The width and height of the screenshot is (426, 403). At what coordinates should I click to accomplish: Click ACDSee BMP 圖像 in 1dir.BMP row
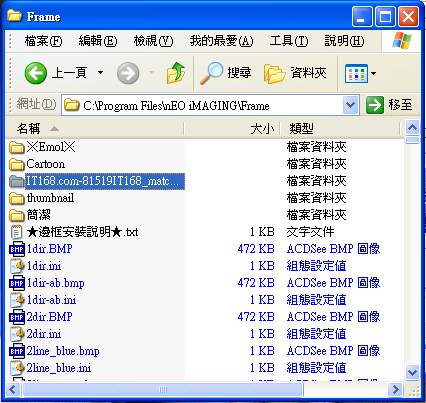[x=333, y=249]
